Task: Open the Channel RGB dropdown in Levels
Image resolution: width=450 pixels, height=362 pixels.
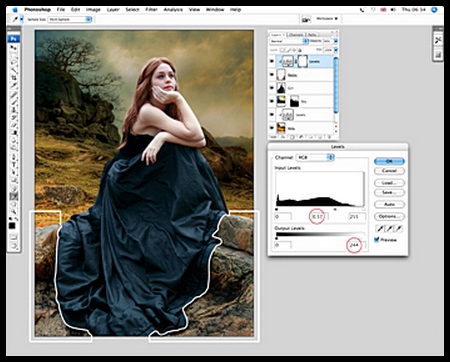Action: point(315,157)
